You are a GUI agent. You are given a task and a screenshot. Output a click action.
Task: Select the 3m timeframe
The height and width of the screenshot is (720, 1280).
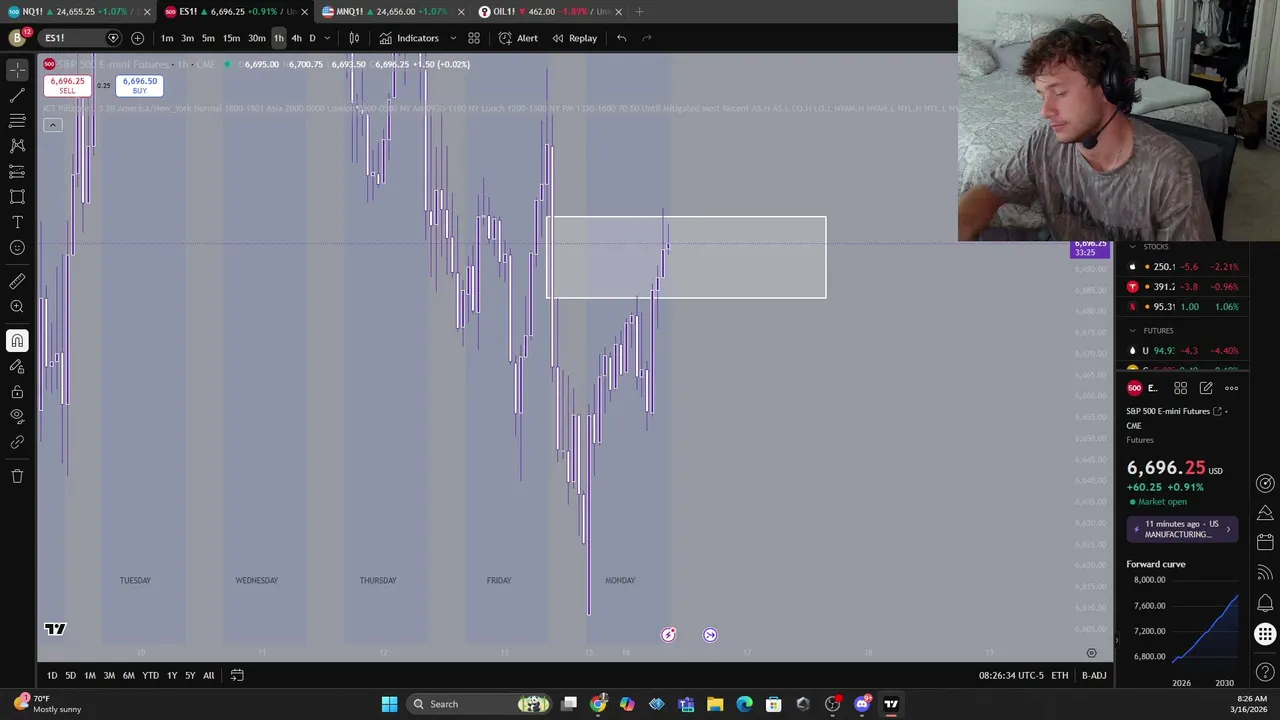(187, 38)
